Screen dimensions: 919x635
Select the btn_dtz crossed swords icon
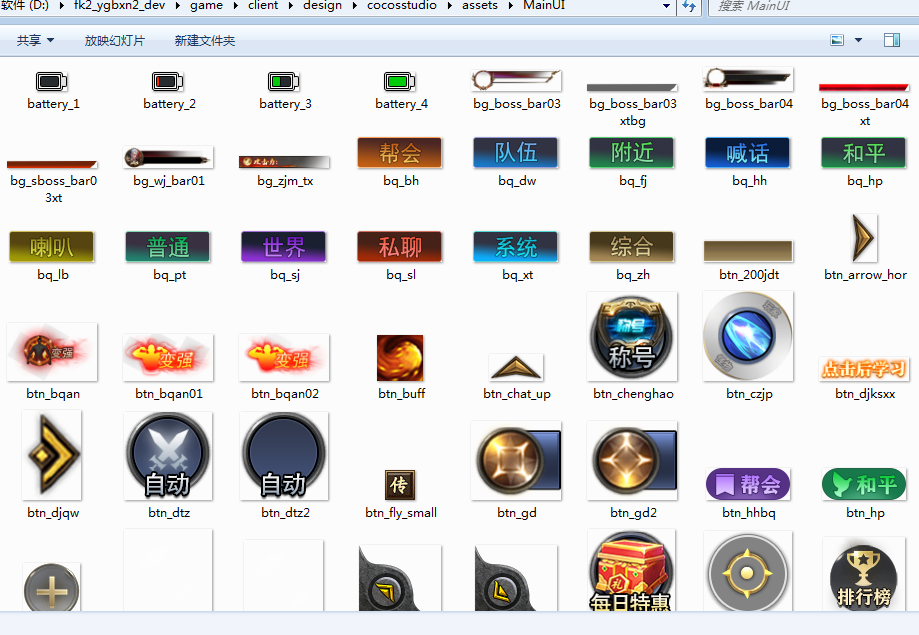click(x=168, y=456)
